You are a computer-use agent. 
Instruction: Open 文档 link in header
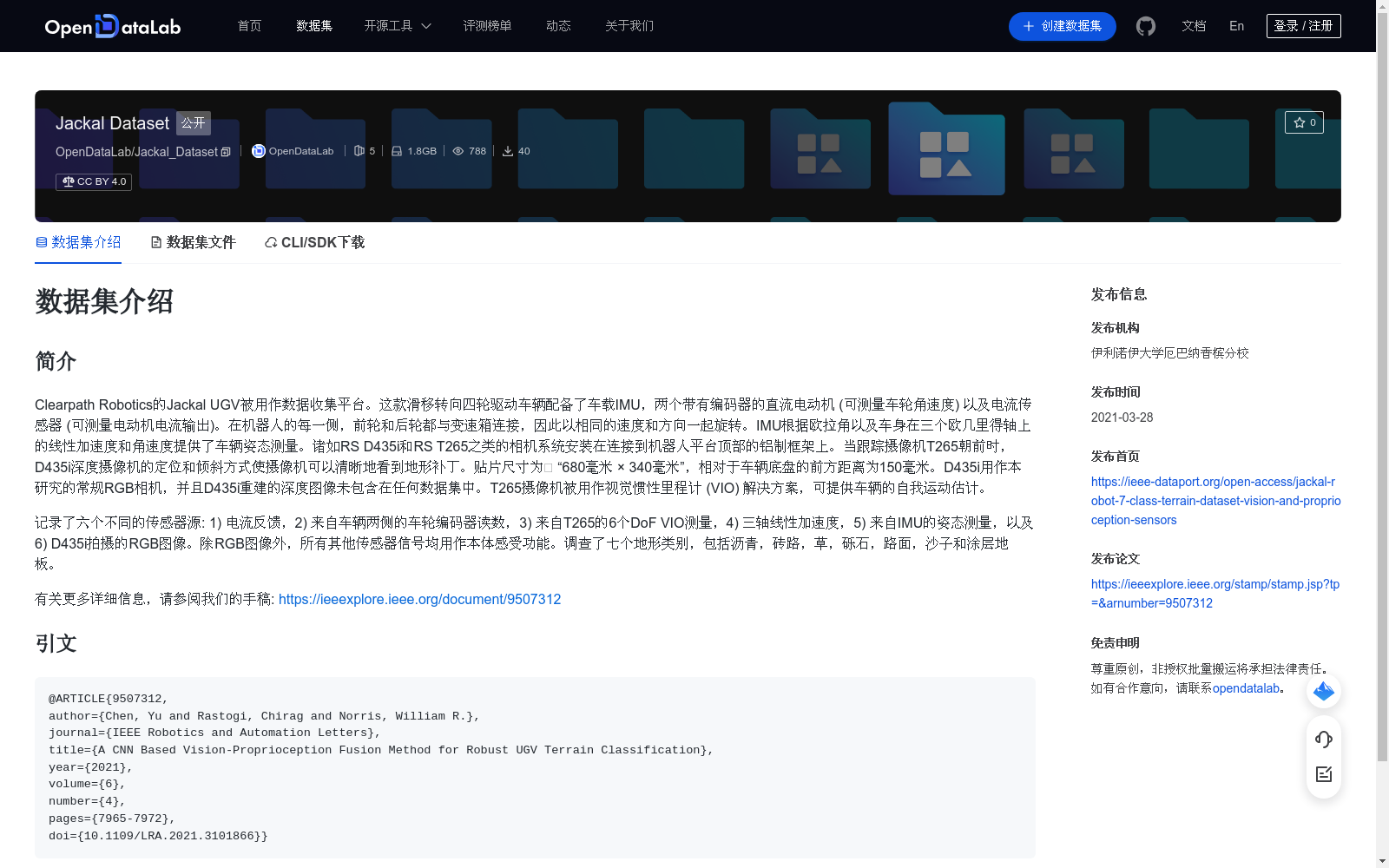[1194, 26]
